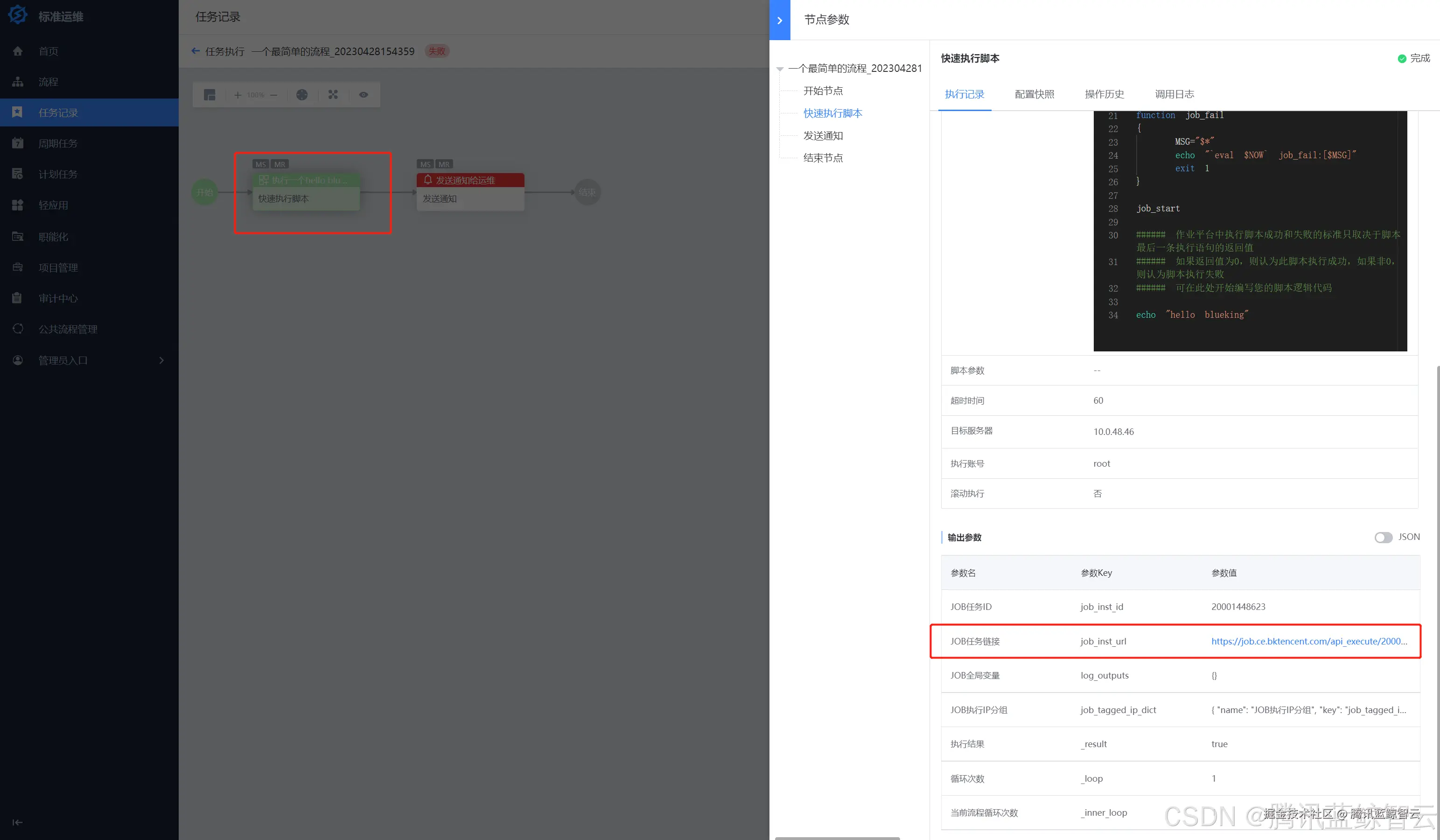Open the 调用日志 tab
Image resolution: width=1440 pixels, height=840 pixels.
[x=1174, y=94]
